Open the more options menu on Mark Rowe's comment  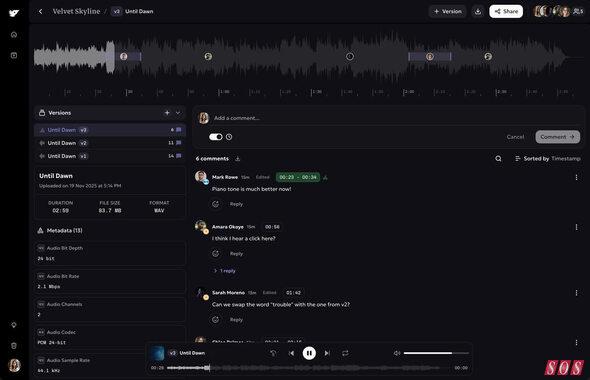coord(576,177)
